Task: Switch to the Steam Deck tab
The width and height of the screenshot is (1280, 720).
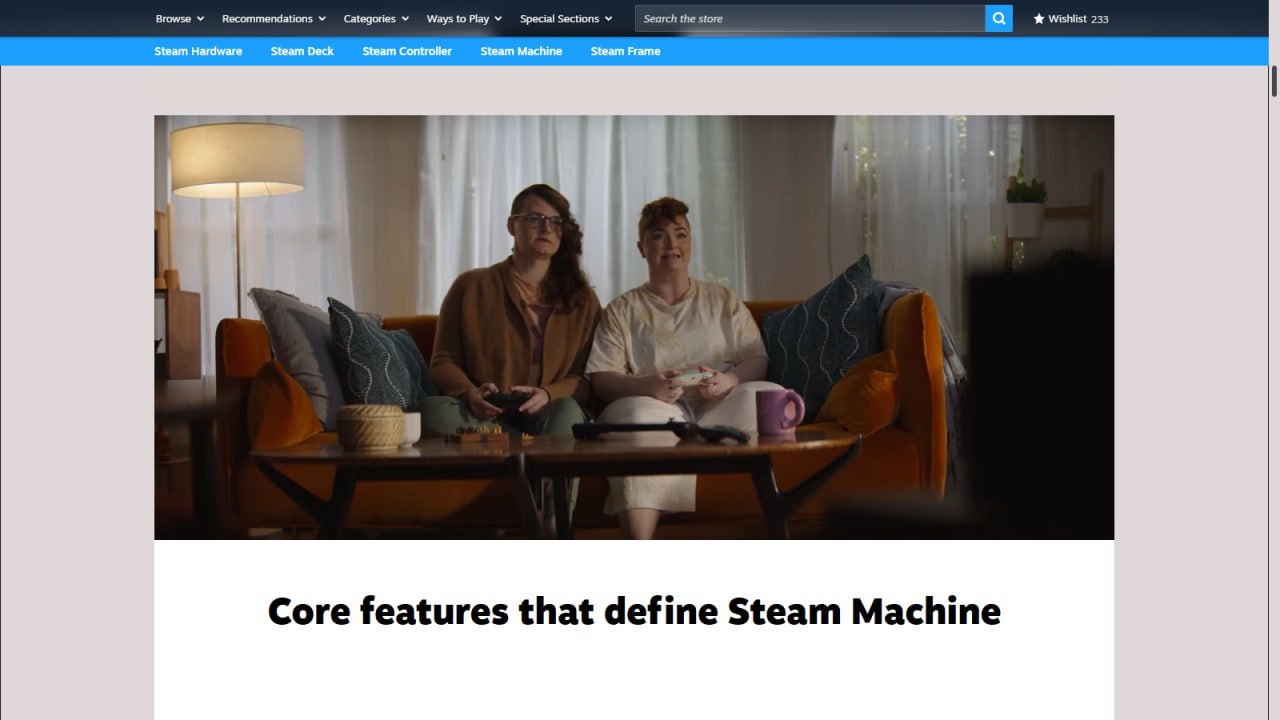Action: pos(302,51)
